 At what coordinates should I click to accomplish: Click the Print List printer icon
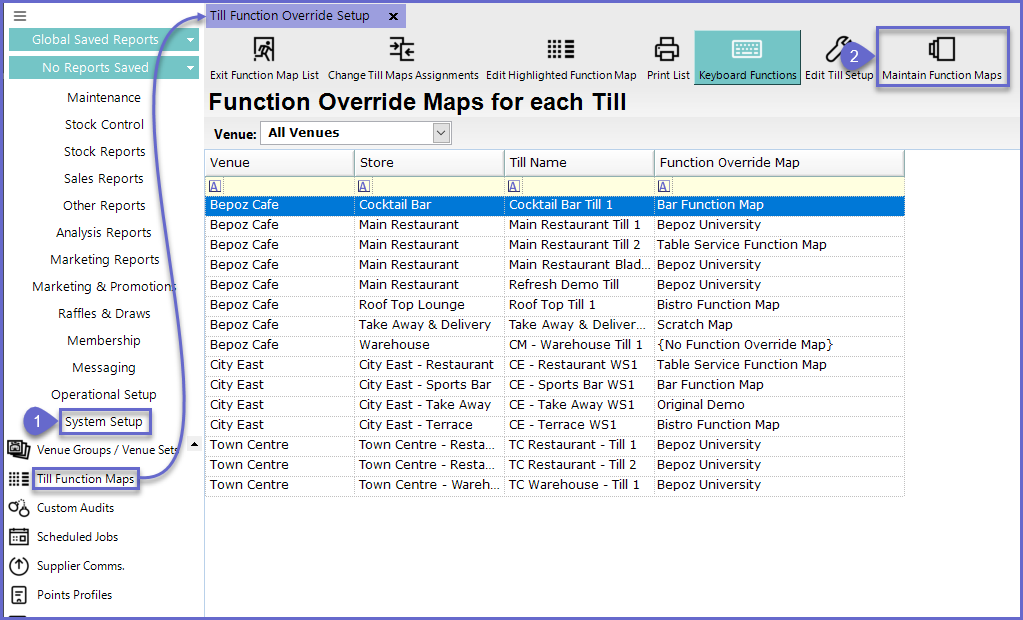pyautogui.click(x=667, y=50)
